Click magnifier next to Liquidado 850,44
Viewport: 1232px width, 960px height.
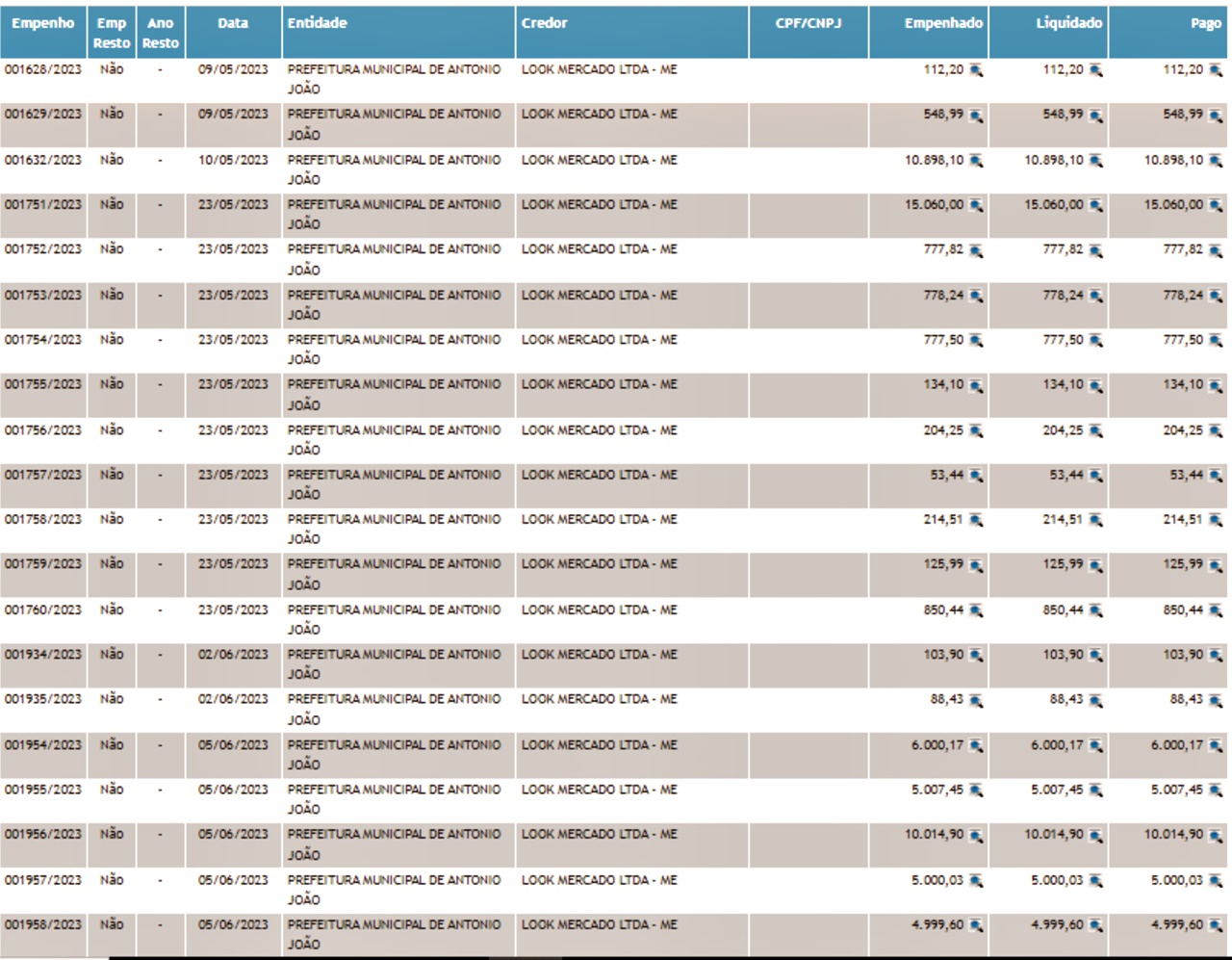(1095, 610)
